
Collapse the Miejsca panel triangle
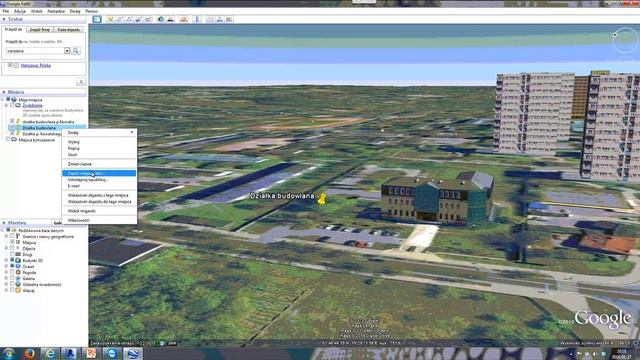pyautogui.click(x=4, y=92)
